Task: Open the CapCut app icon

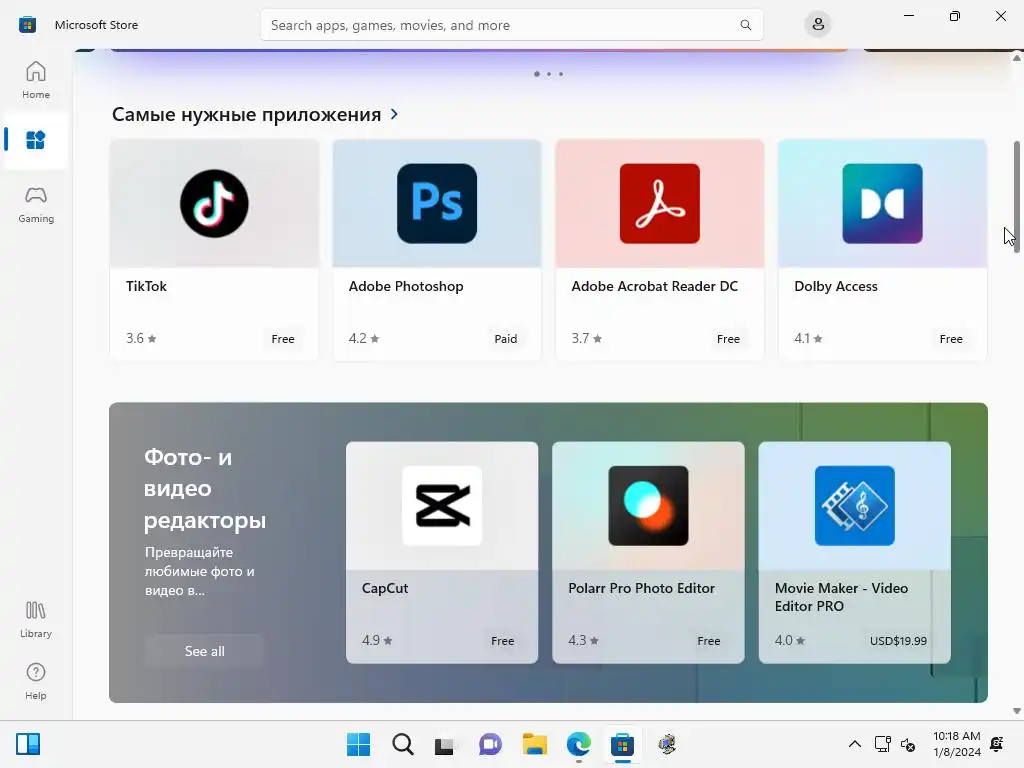Action: (x=442, y=505)
